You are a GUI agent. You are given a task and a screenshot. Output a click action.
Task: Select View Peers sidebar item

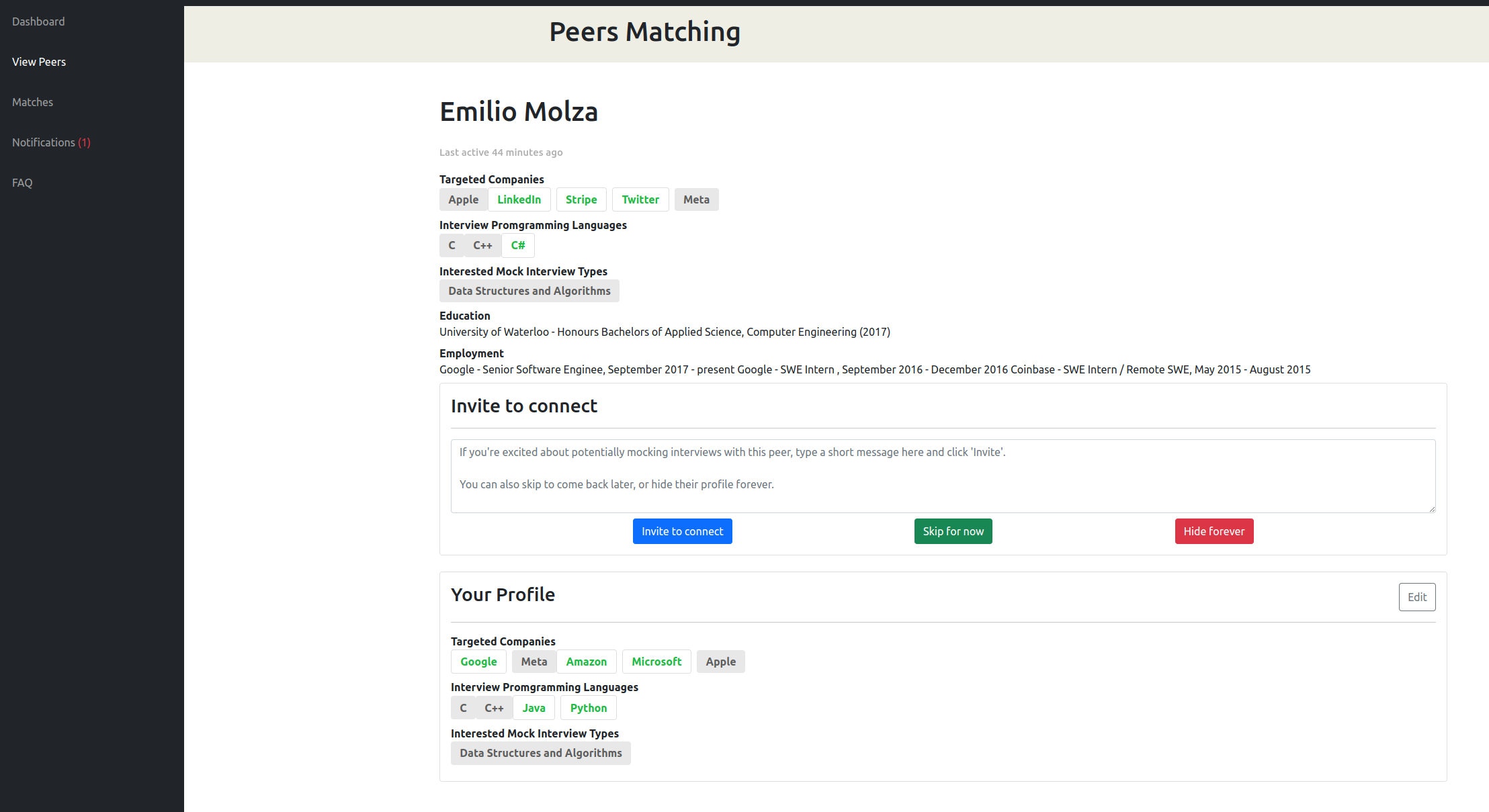click(39, 62)
